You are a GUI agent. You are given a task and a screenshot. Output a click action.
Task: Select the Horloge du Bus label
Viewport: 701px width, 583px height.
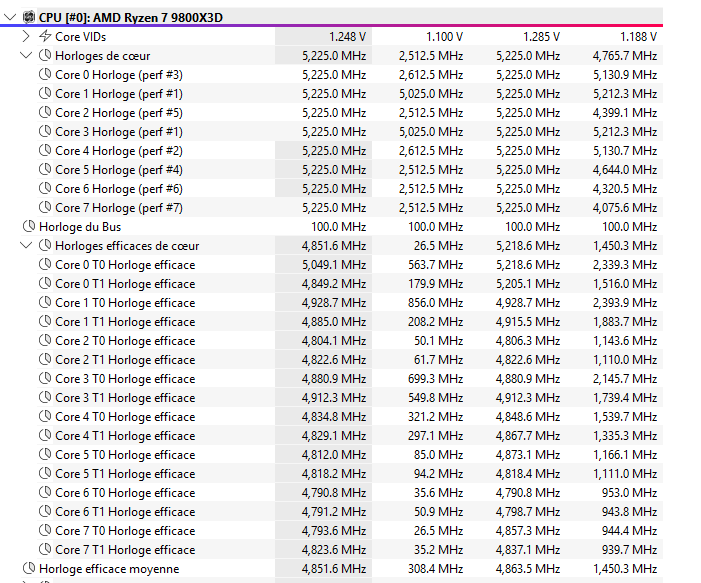[x=80, y=227]
